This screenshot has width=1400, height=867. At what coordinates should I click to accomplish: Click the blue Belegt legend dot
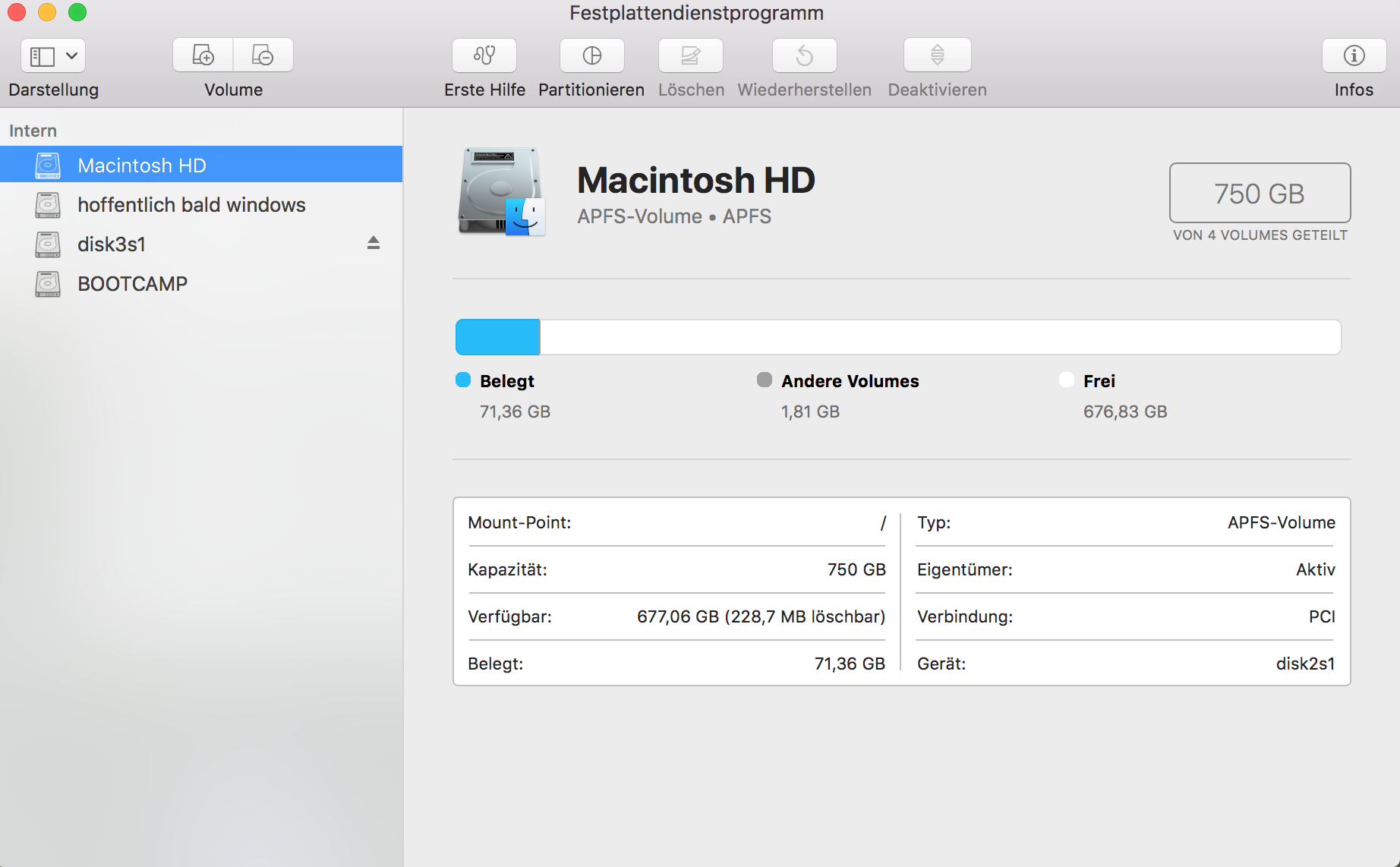(x=463, y=380)
